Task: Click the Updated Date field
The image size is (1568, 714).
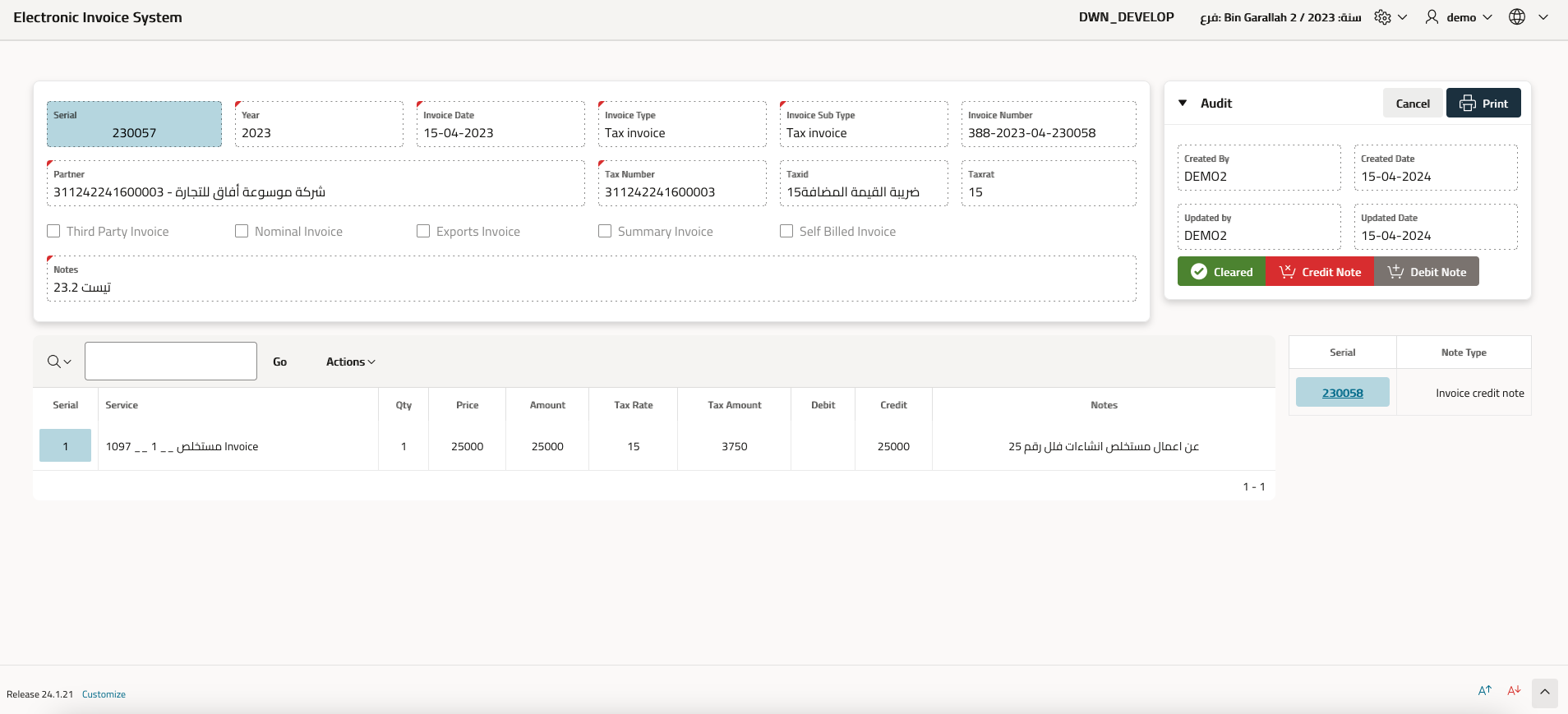Action: coord(1436,227)
